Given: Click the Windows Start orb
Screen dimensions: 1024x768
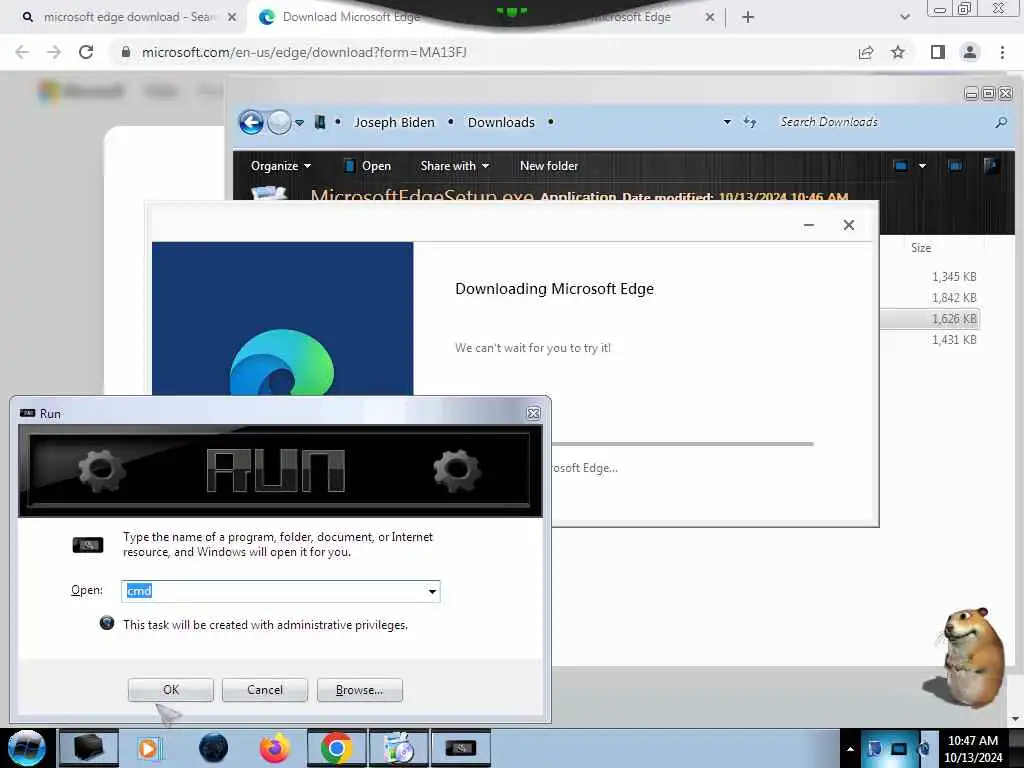Looking at the screenshot, I should click(x=27, y=748).
